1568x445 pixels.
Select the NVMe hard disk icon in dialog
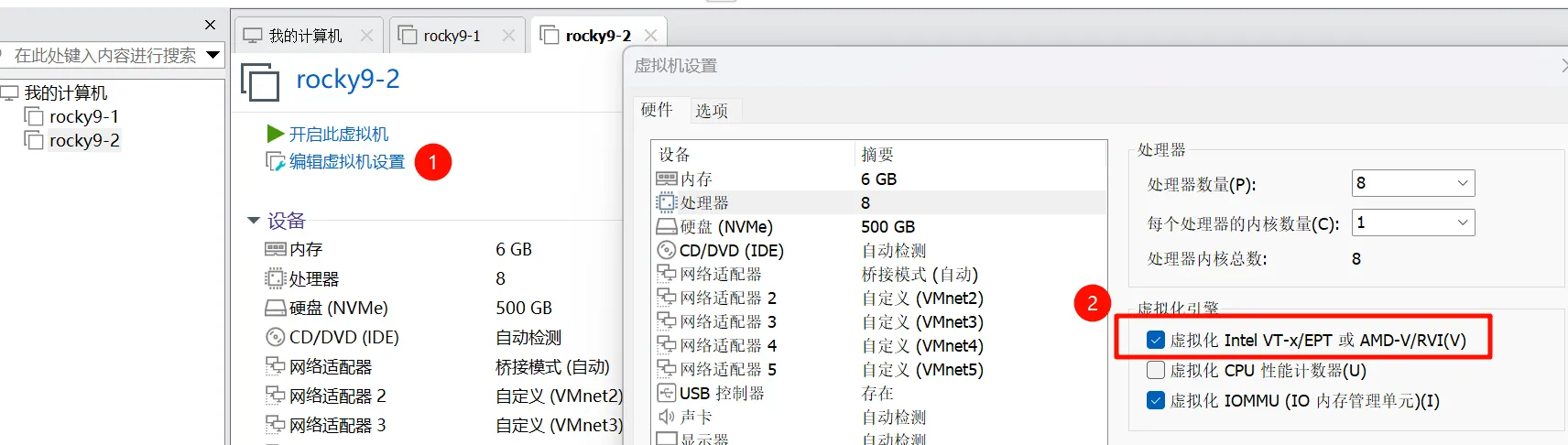pyautogui.click(x=666, y=227)
